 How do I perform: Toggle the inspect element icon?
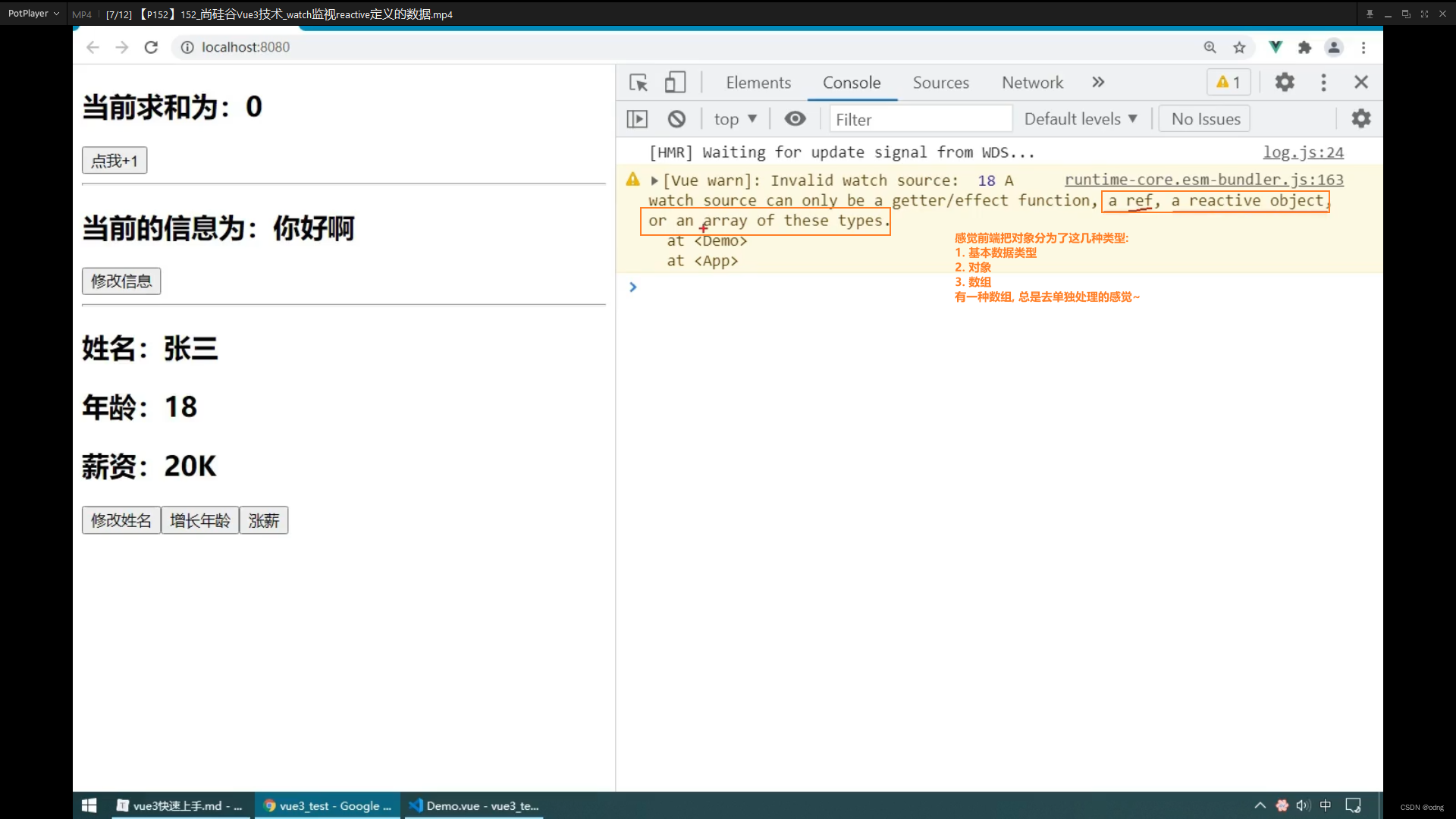[x=638, y=82]
